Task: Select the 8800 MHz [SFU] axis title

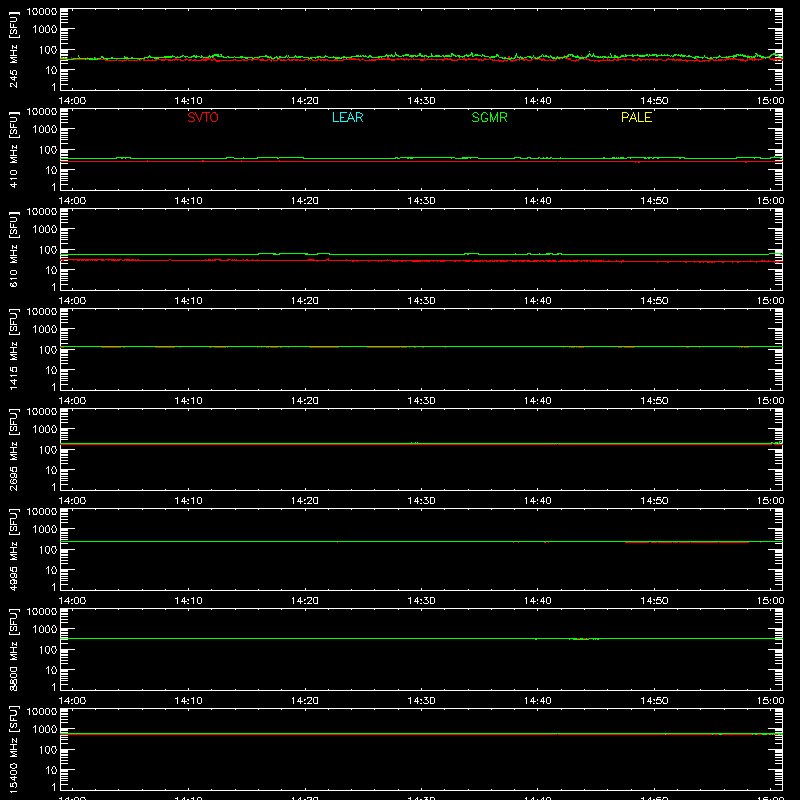Action: (14, 649)
